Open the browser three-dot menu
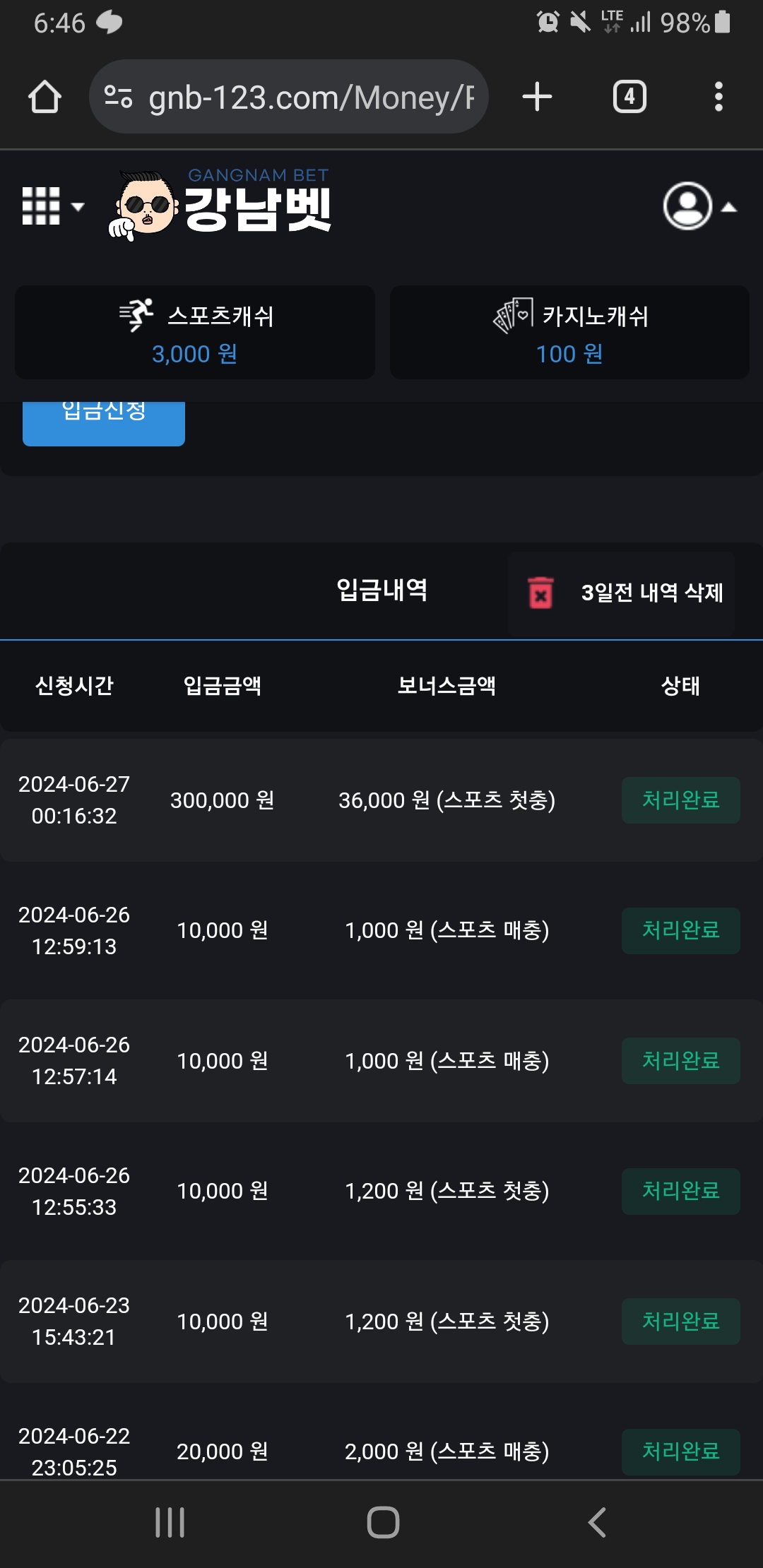Screen dimensions: 763x1568 [x=718, y=97]
